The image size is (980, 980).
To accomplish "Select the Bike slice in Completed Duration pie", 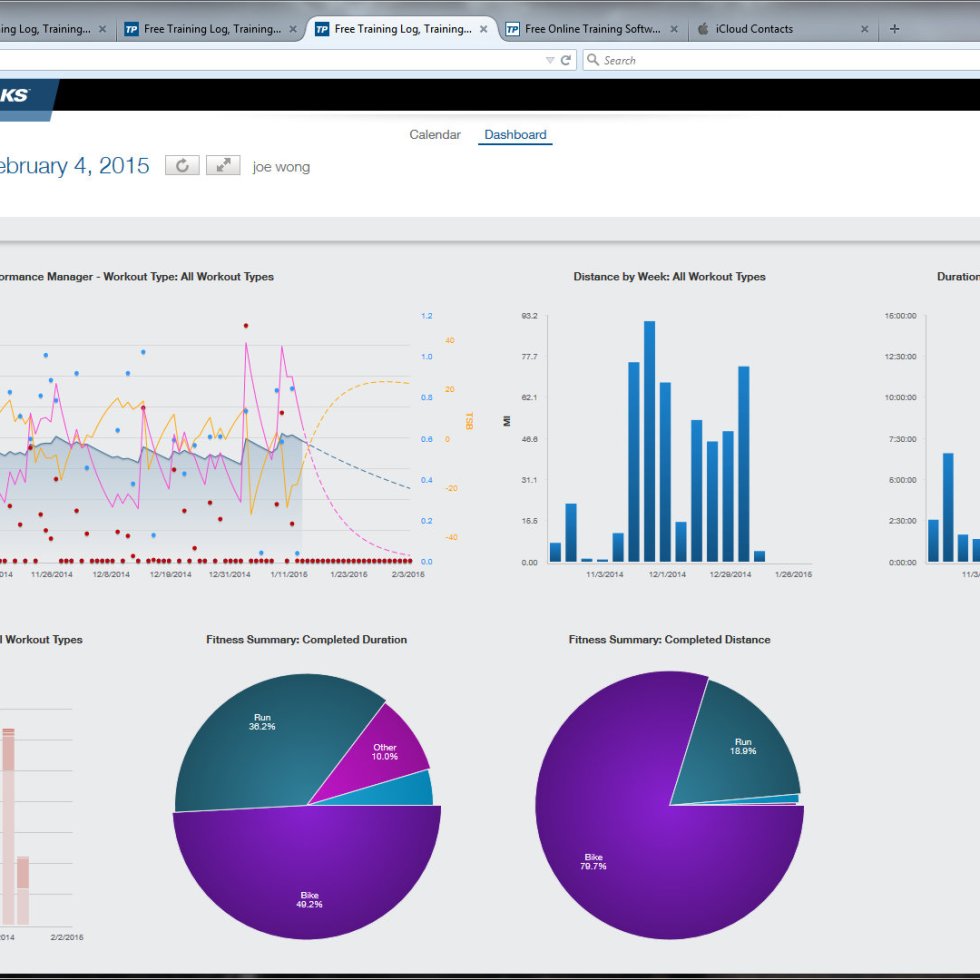I will tap(310, 880).
